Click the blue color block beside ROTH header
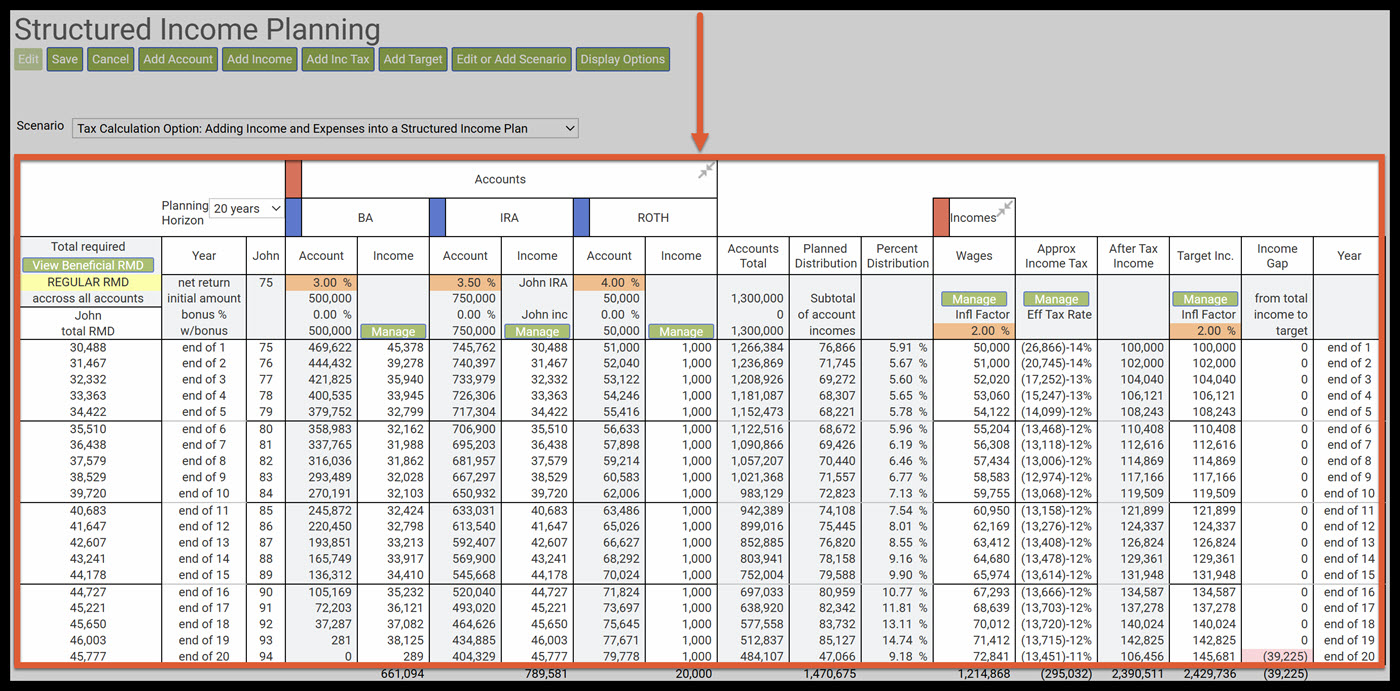Image resolution: width=1400 pixels, height=691 pixels. tap(581, 217)
